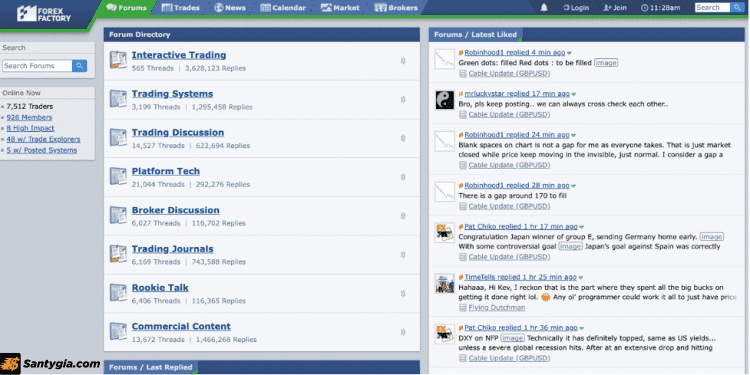The width and height of the screenshot is (750, 375).
Task: Click the Trading Discussion forum icon
Action: click(118, 137)
